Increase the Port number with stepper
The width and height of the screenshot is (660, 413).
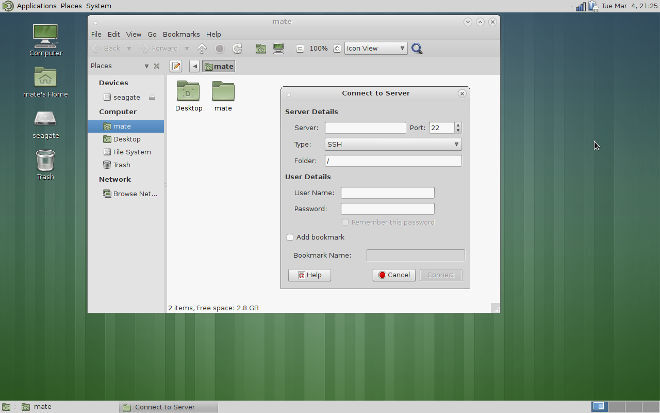point(458,125)
